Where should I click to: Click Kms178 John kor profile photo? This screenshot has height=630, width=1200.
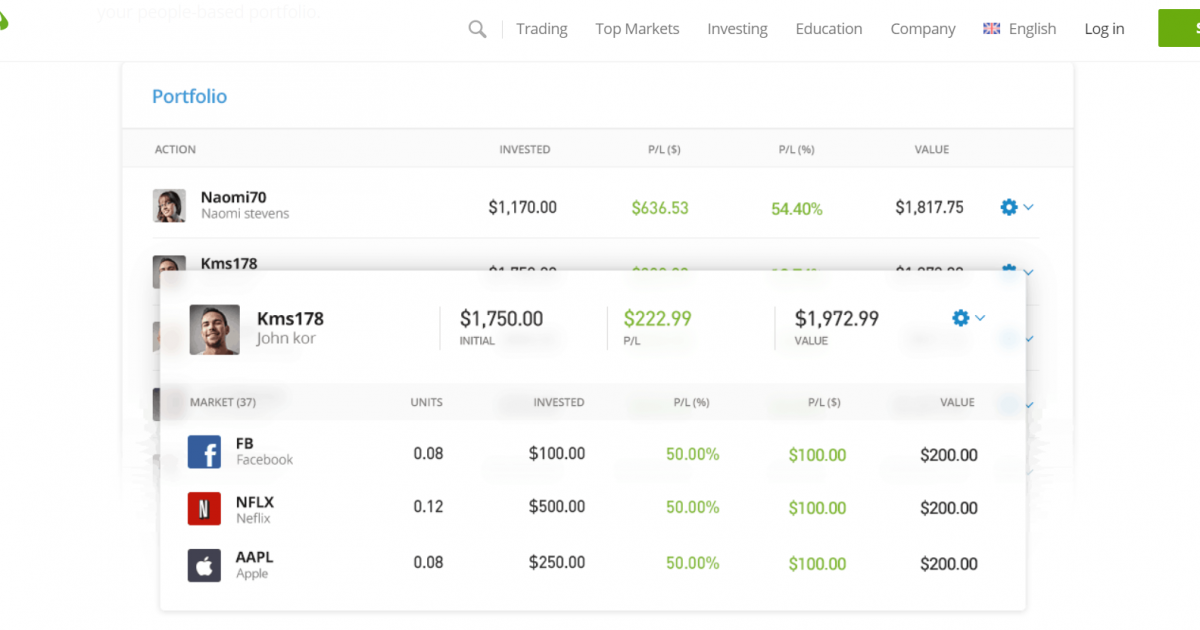click(215, 330)
